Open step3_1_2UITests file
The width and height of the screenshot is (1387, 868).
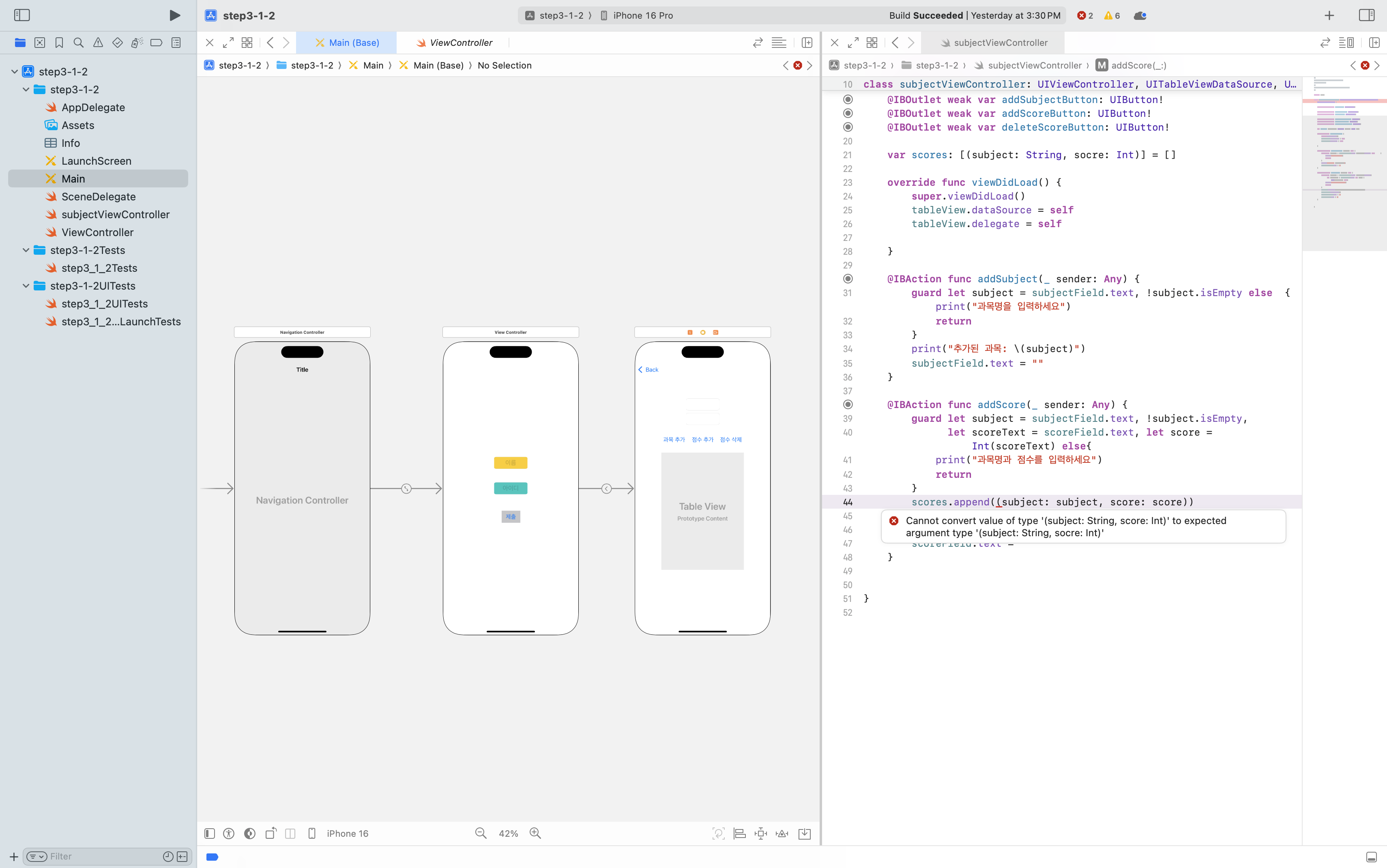click(x=105, y=304)
